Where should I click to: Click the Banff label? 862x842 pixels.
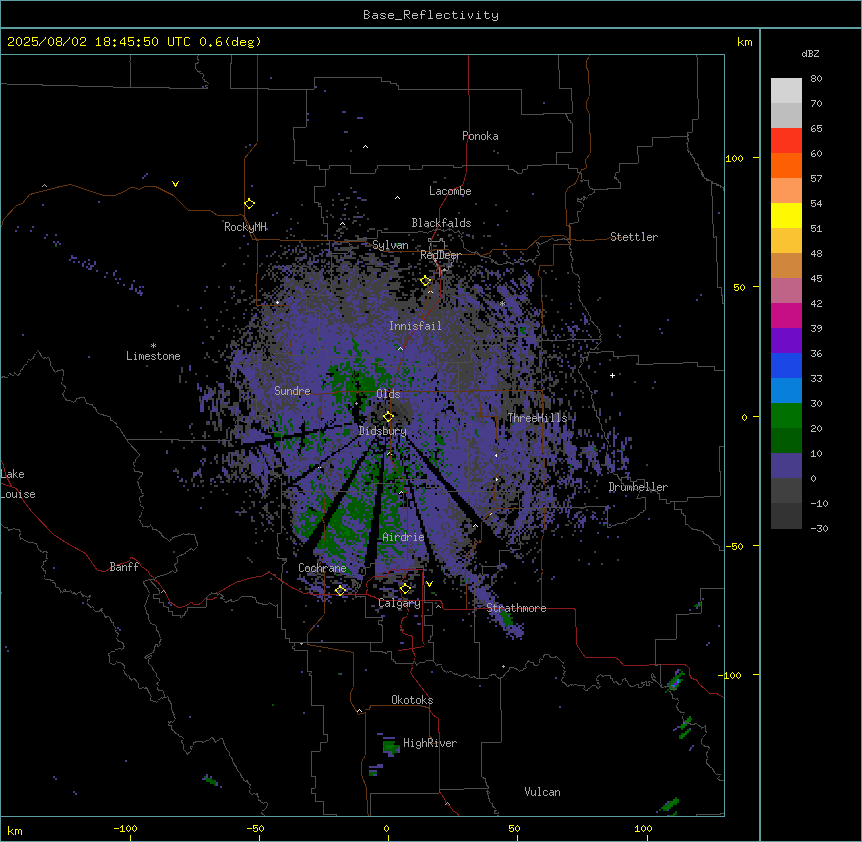124,567
